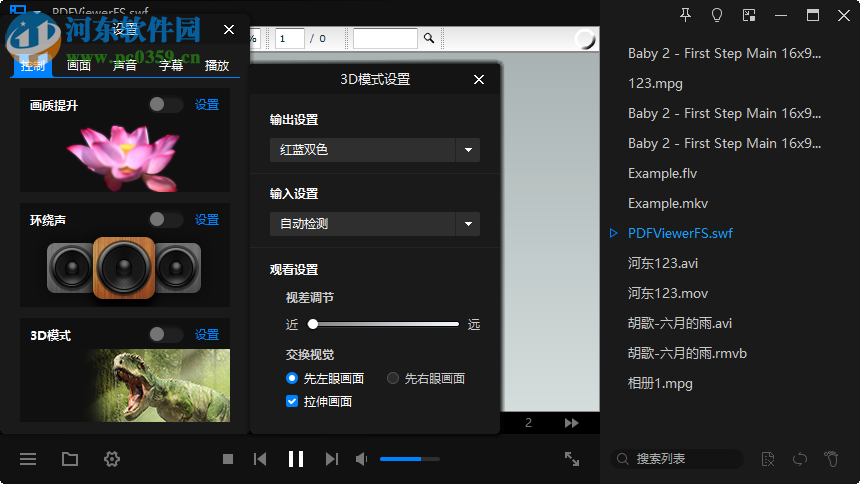Switch to mini mode via title bar icon
Viewport: 860px width, 484px height.
[x=749, y=15]
